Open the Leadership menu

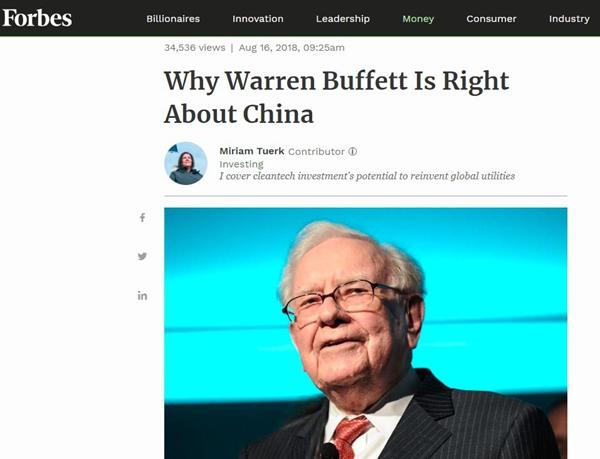tap(343, 19)
